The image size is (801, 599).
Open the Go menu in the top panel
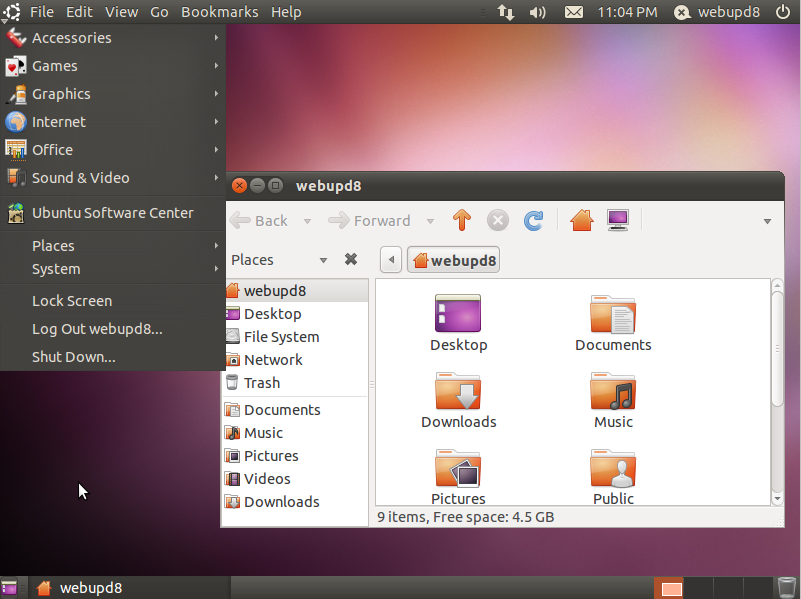159,12
